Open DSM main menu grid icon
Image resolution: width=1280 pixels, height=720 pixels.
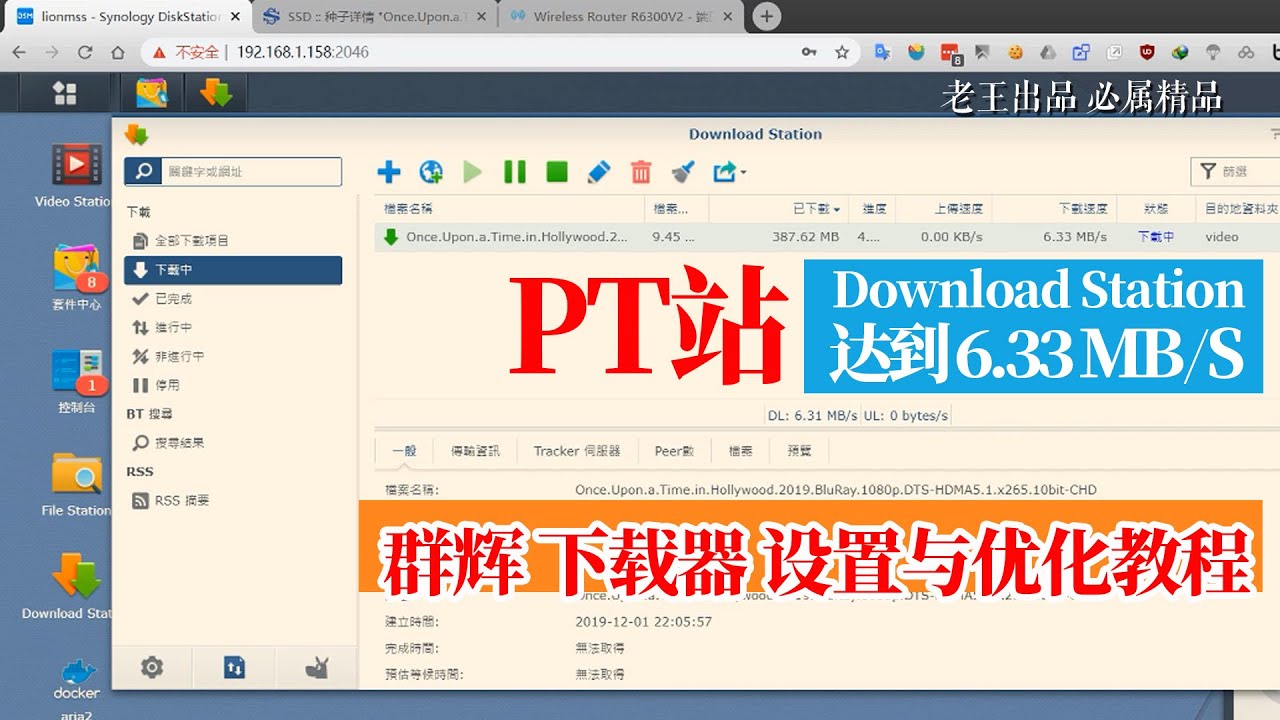click(x=65, y=93)
